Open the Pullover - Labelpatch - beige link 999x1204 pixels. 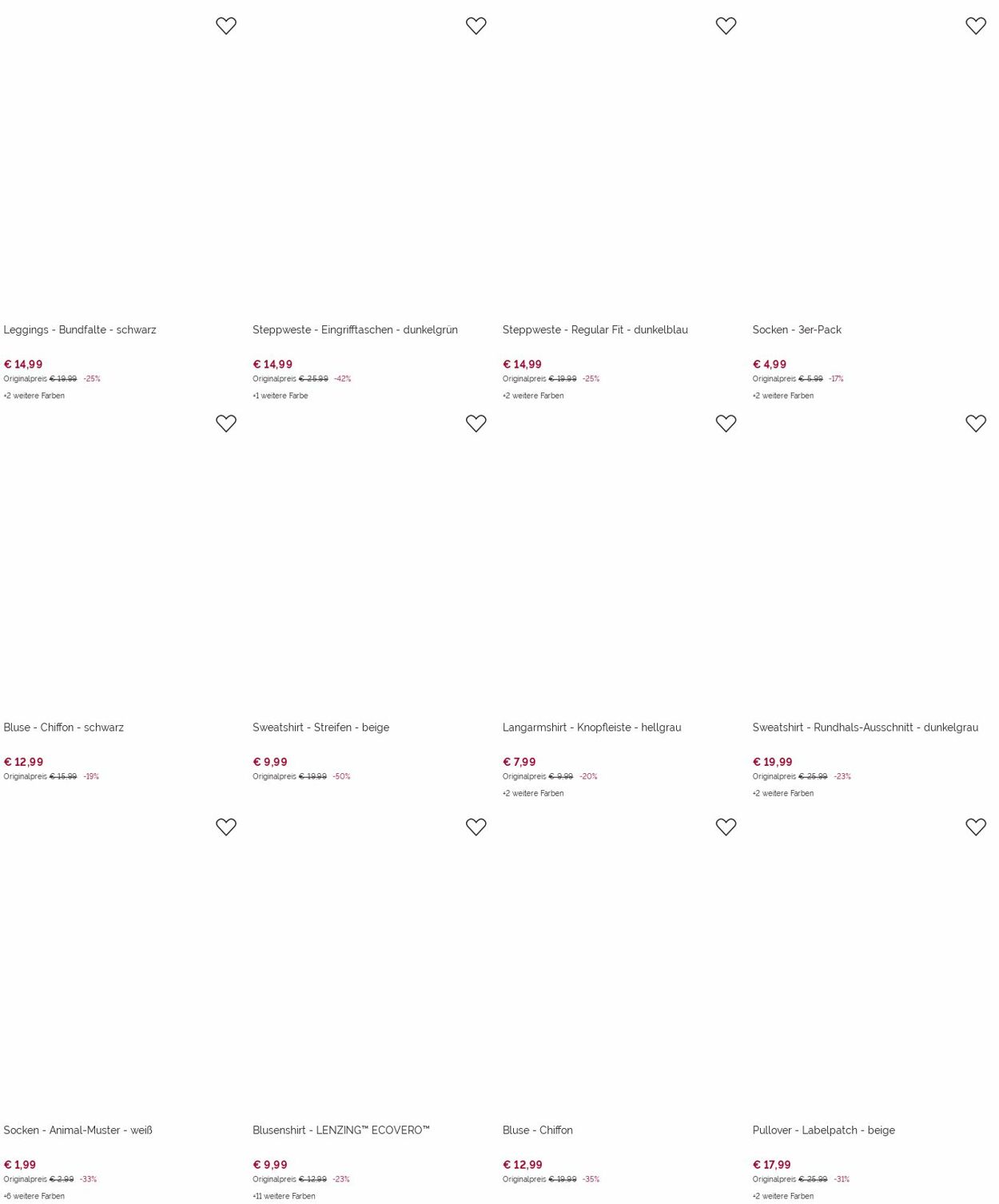coord(823,1130)
